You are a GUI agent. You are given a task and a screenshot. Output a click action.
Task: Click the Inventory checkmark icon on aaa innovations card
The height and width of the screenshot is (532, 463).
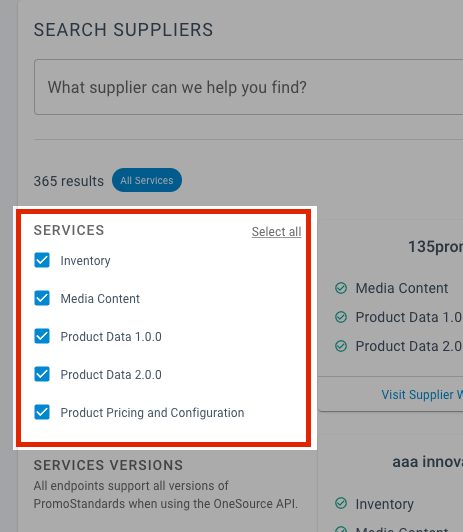point(341,503)
